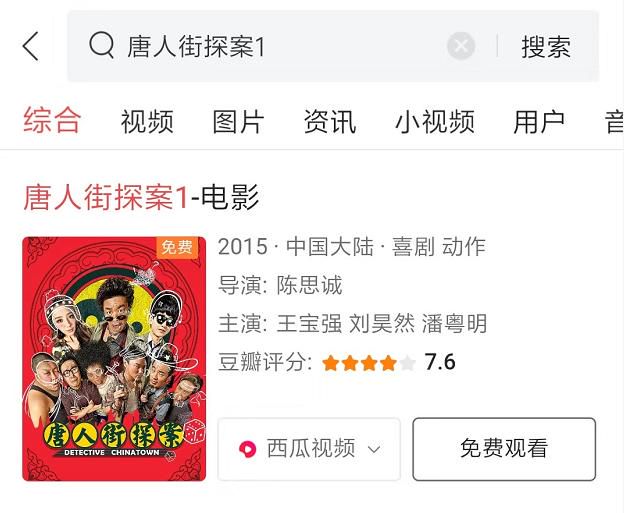
Task: Go to the 资讯 tab
Action: click(x=330, y=121)
